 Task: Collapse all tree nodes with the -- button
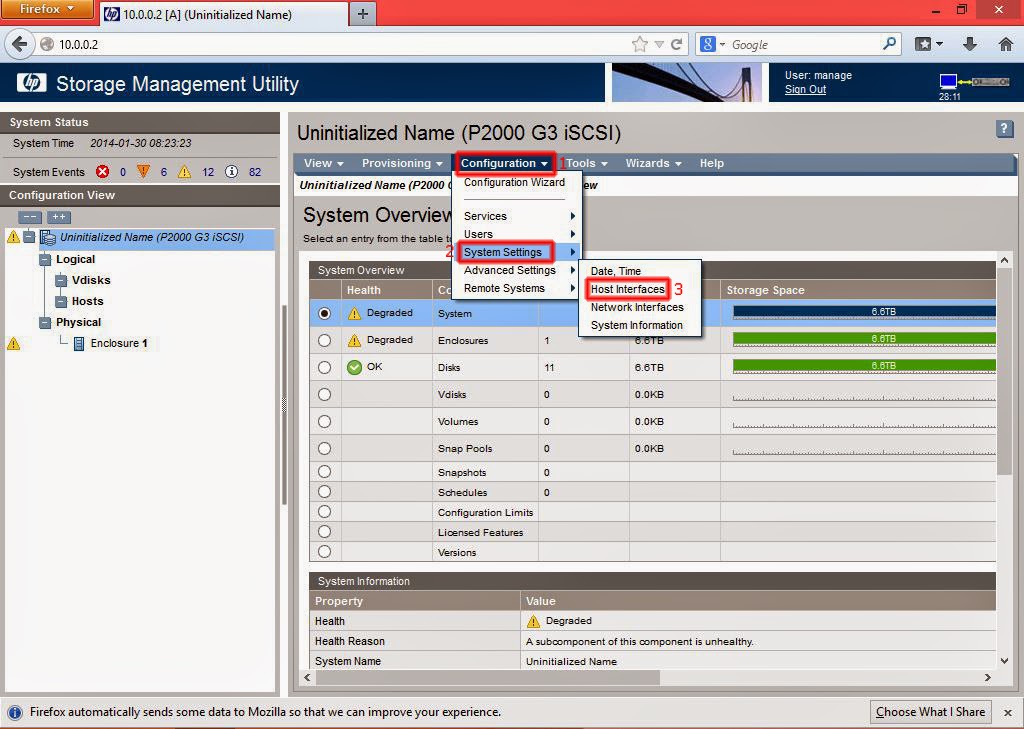(x=29, y=215)
